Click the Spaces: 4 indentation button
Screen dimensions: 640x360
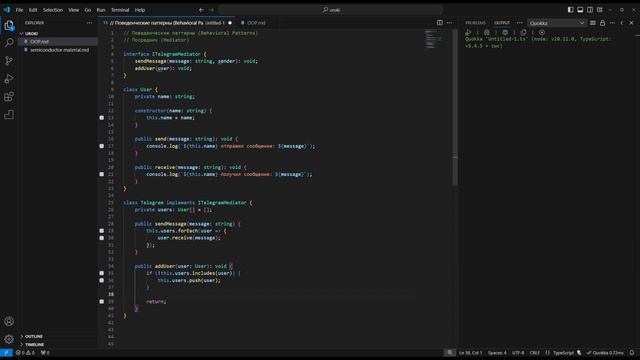pyautogui.click(x=497, y=353)
